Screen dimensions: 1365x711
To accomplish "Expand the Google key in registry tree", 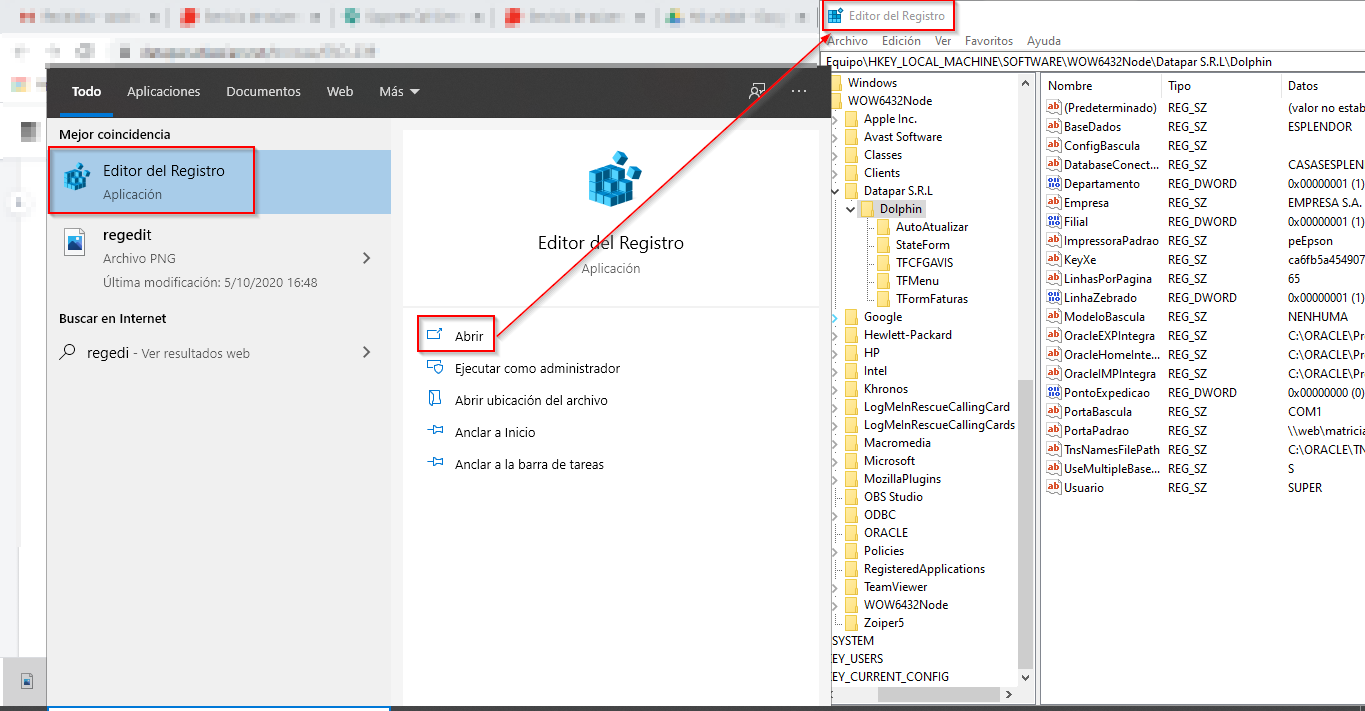I will (x=836, y=317).
